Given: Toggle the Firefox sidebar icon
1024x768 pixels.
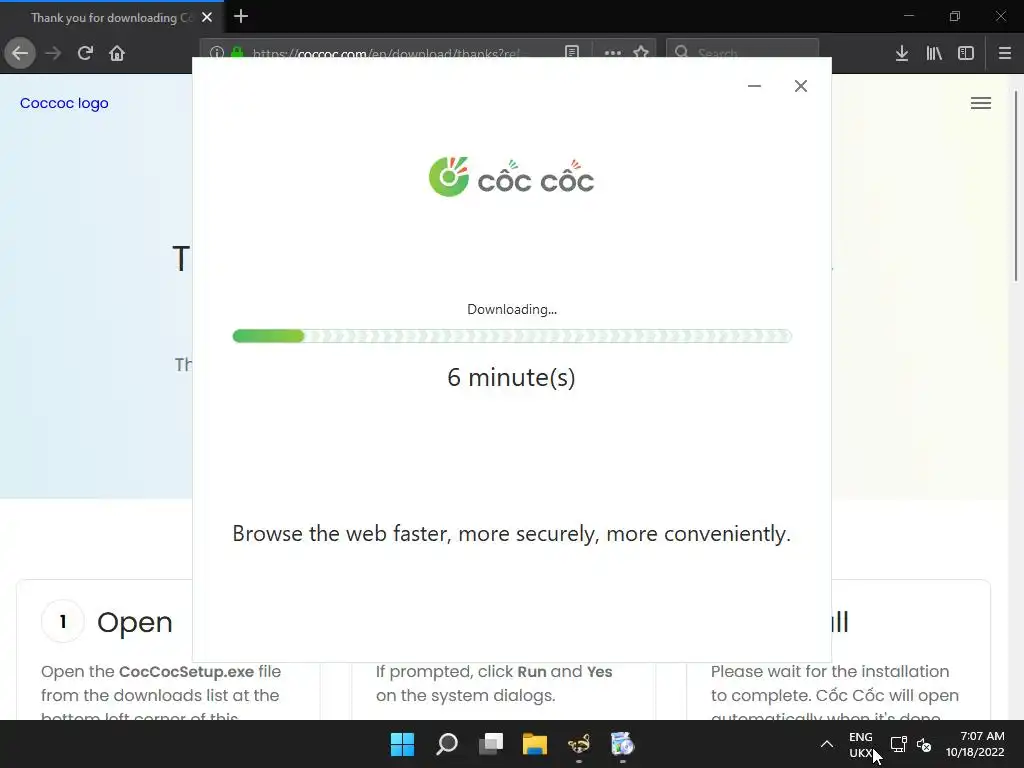Looking at the screenshot, I should (x=966, y=53).
